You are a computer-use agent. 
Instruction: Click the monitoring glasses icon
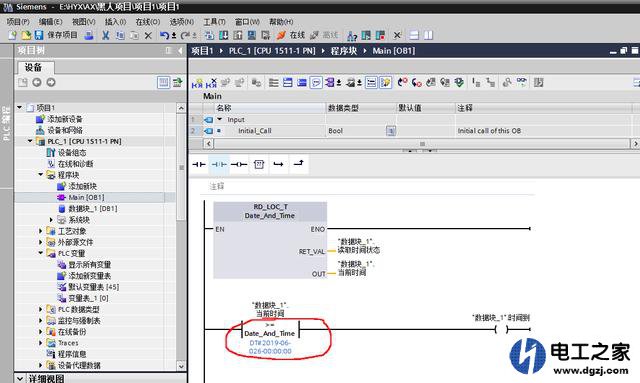[521, 82]
